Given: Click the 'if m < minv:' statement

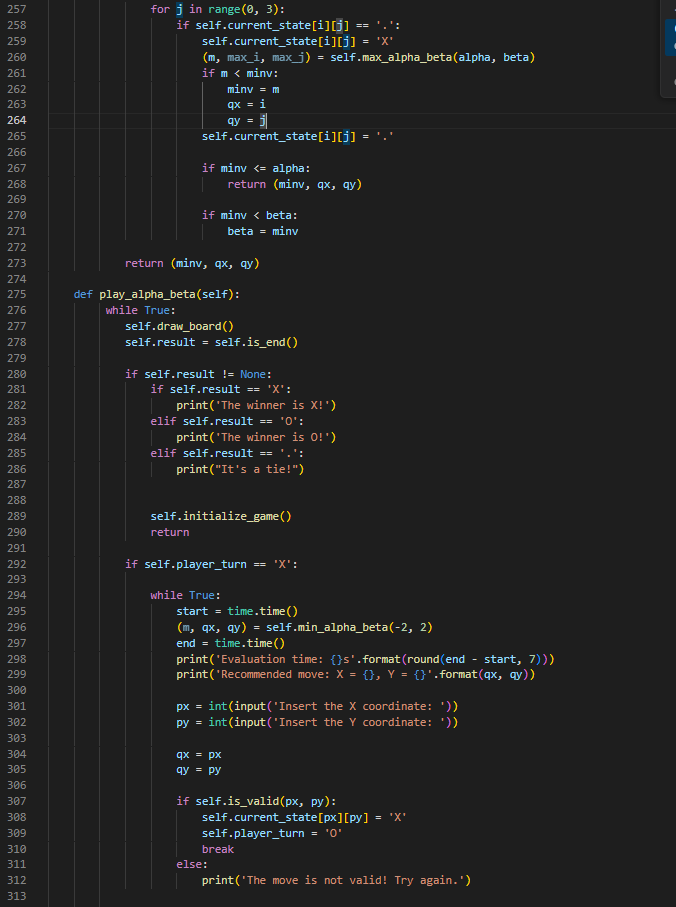Looking at the screenshot, I should coord(240,73).
